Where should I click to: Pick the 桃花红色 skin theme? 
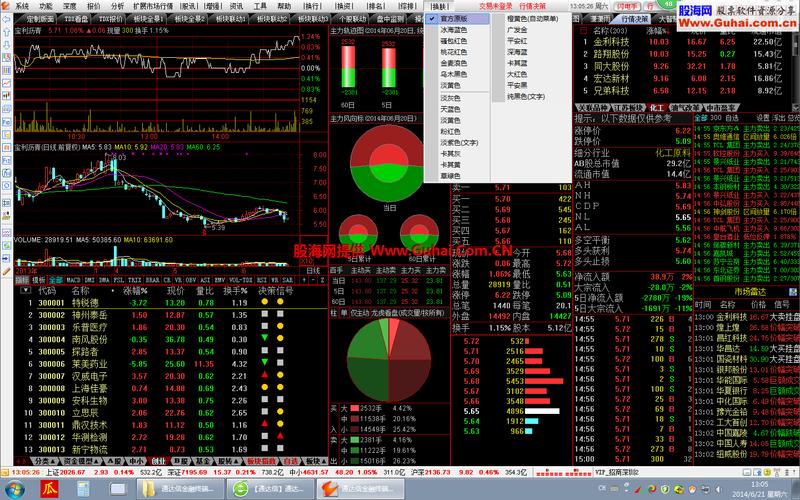click(x=453, y=52)
